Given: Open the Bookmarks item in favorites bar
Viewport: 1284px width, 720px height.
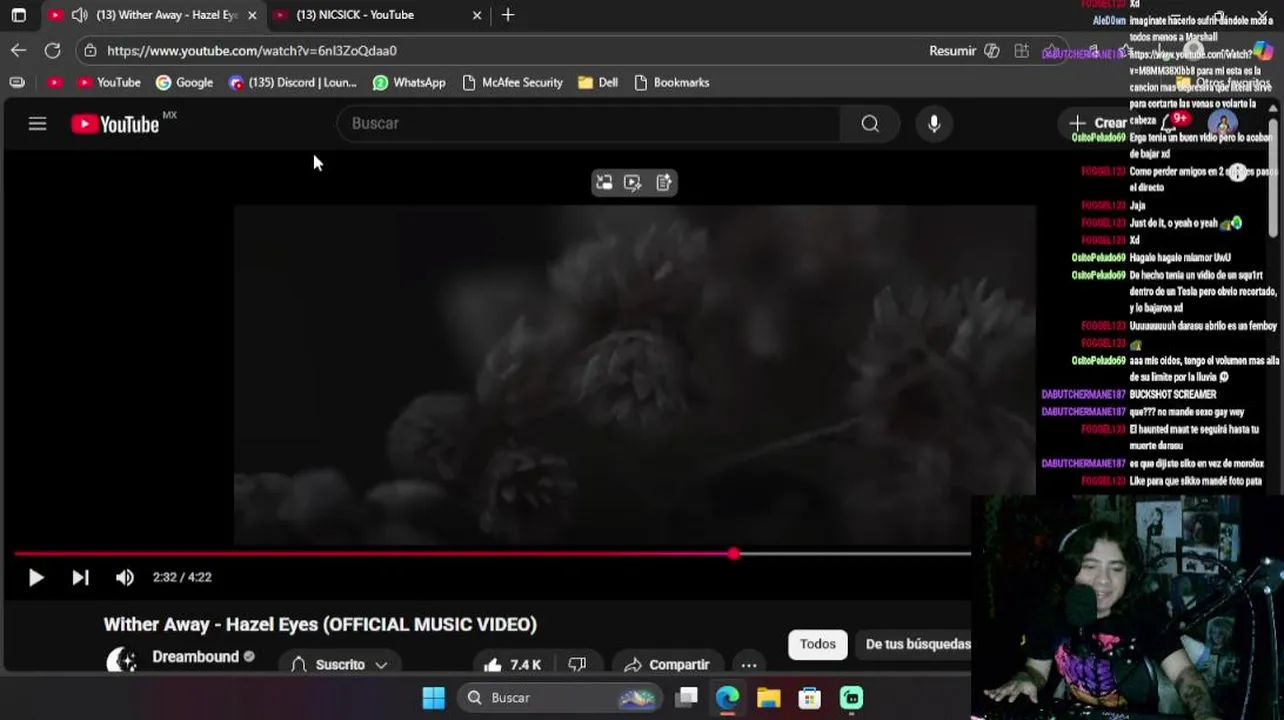Looking at the screenshot, I should tap(672, 82).
